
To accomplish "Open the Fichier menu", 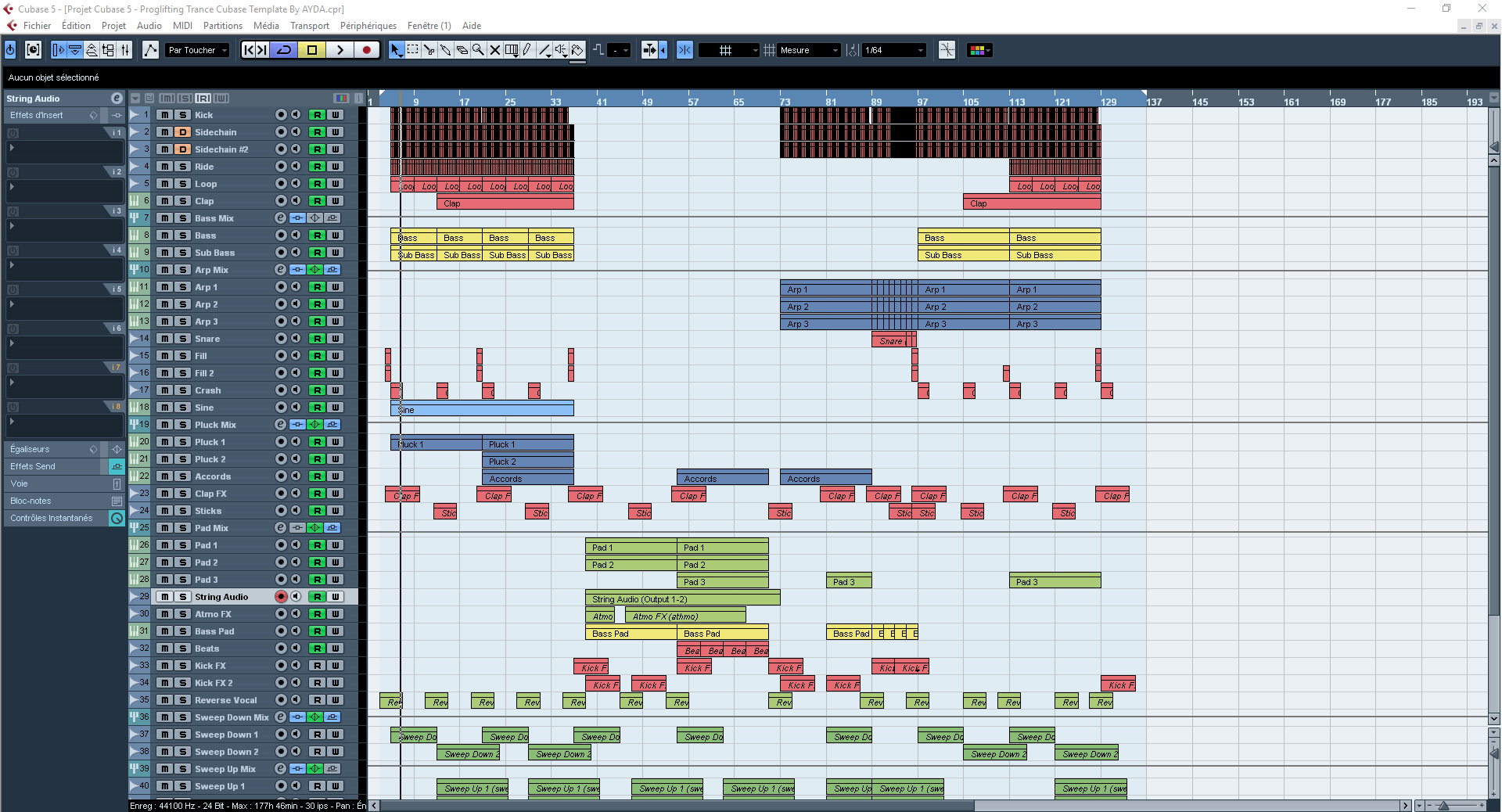I will point(37,26).
